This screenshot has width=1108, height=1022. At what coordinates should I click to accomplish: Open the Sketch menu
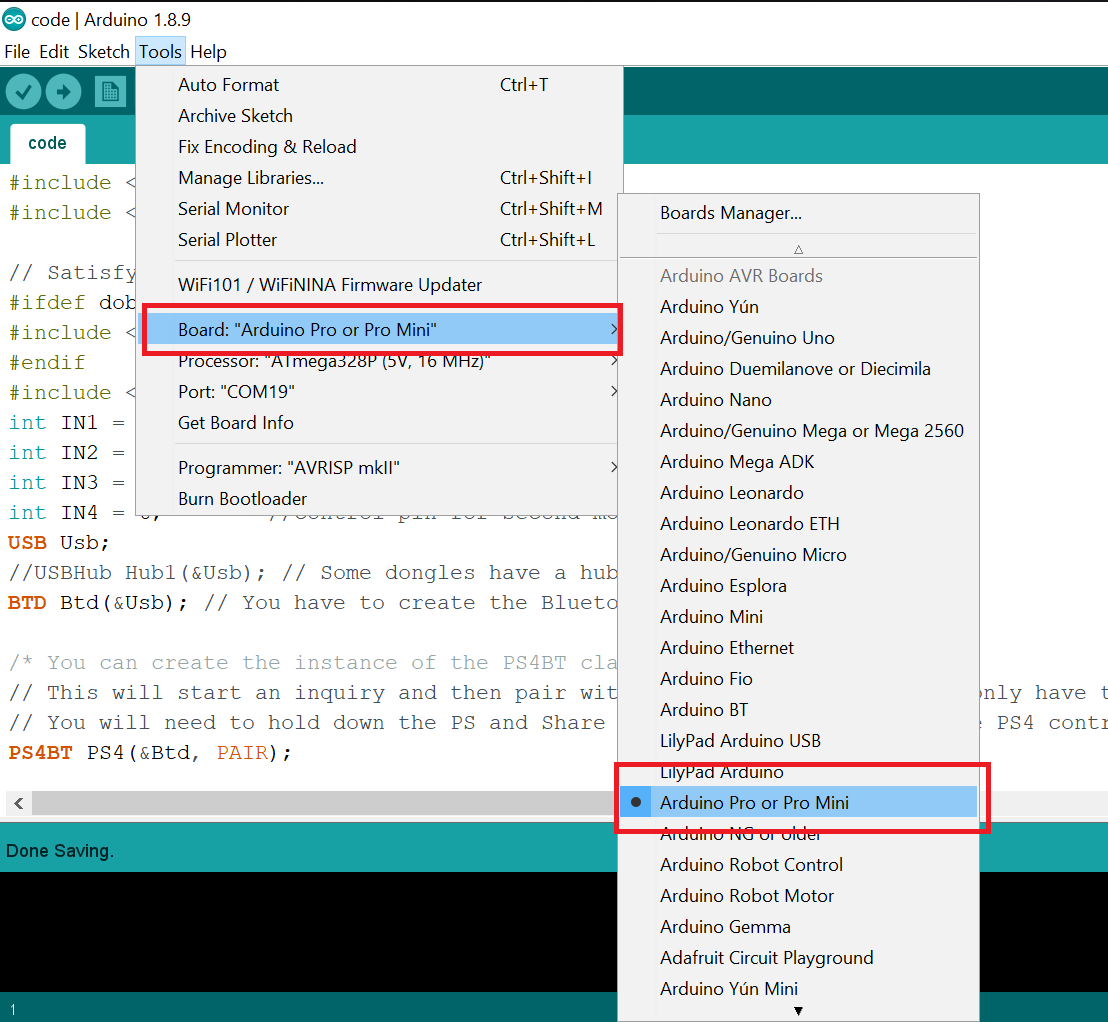point(104,52)
